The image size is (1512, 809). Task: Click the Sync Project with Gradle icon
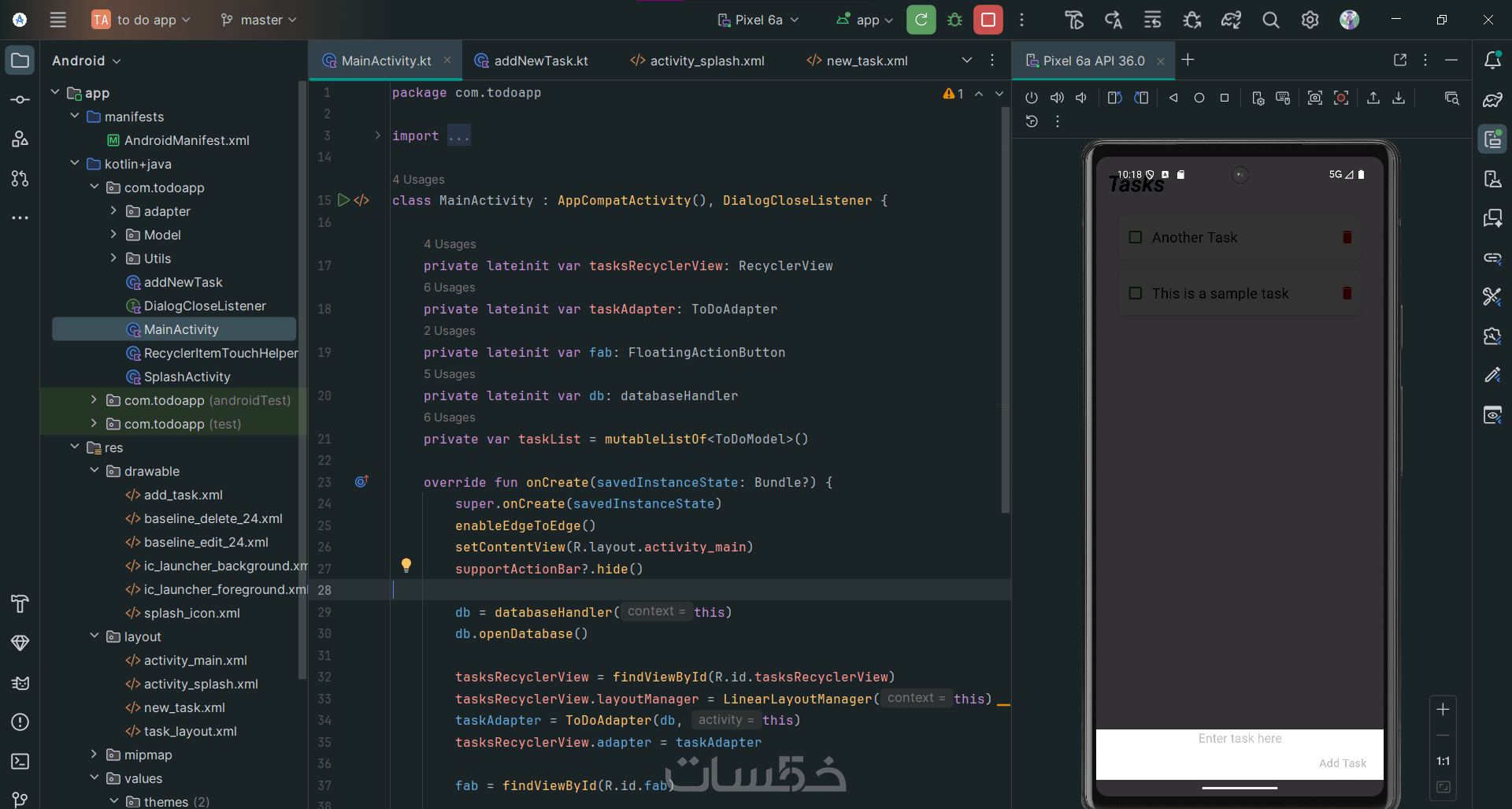pos(1231,20)
